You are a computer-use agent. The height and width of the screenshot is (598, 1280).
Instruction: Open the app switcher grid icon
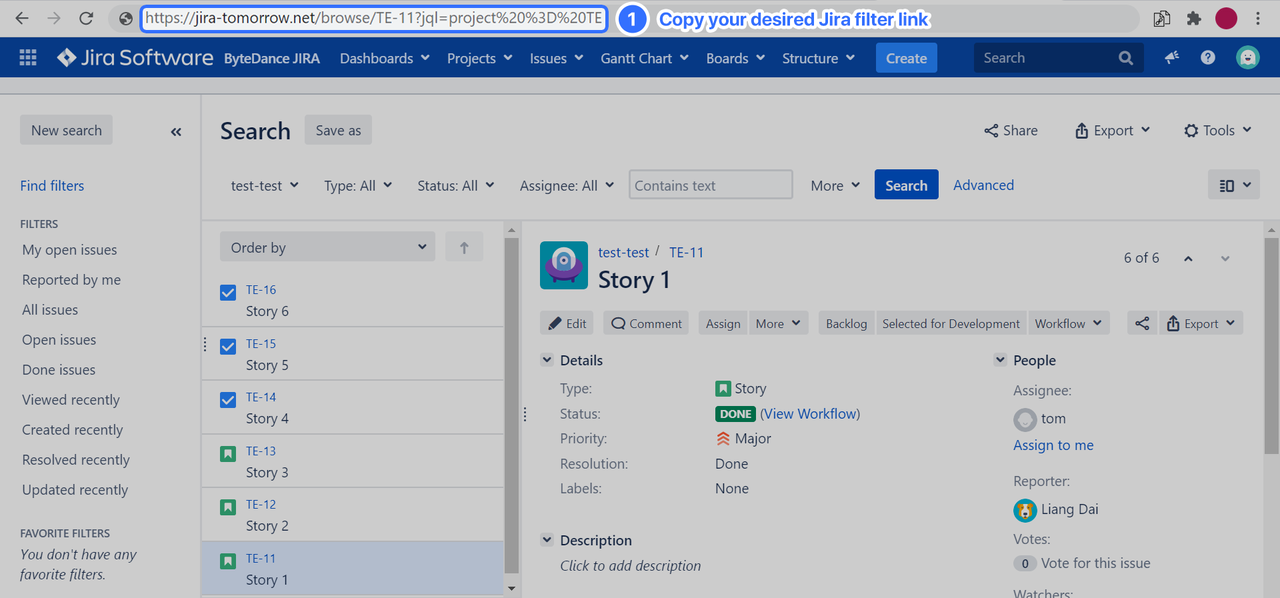click(x=28, y=58)
